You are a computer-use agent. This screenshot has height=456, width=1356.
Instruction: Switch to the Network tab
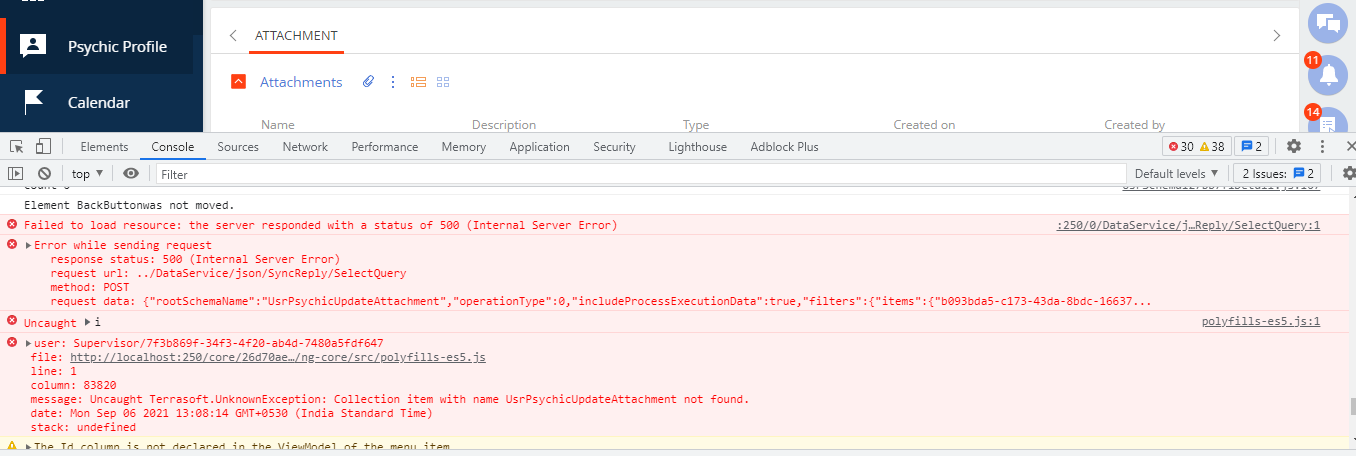tap(305, 146)
